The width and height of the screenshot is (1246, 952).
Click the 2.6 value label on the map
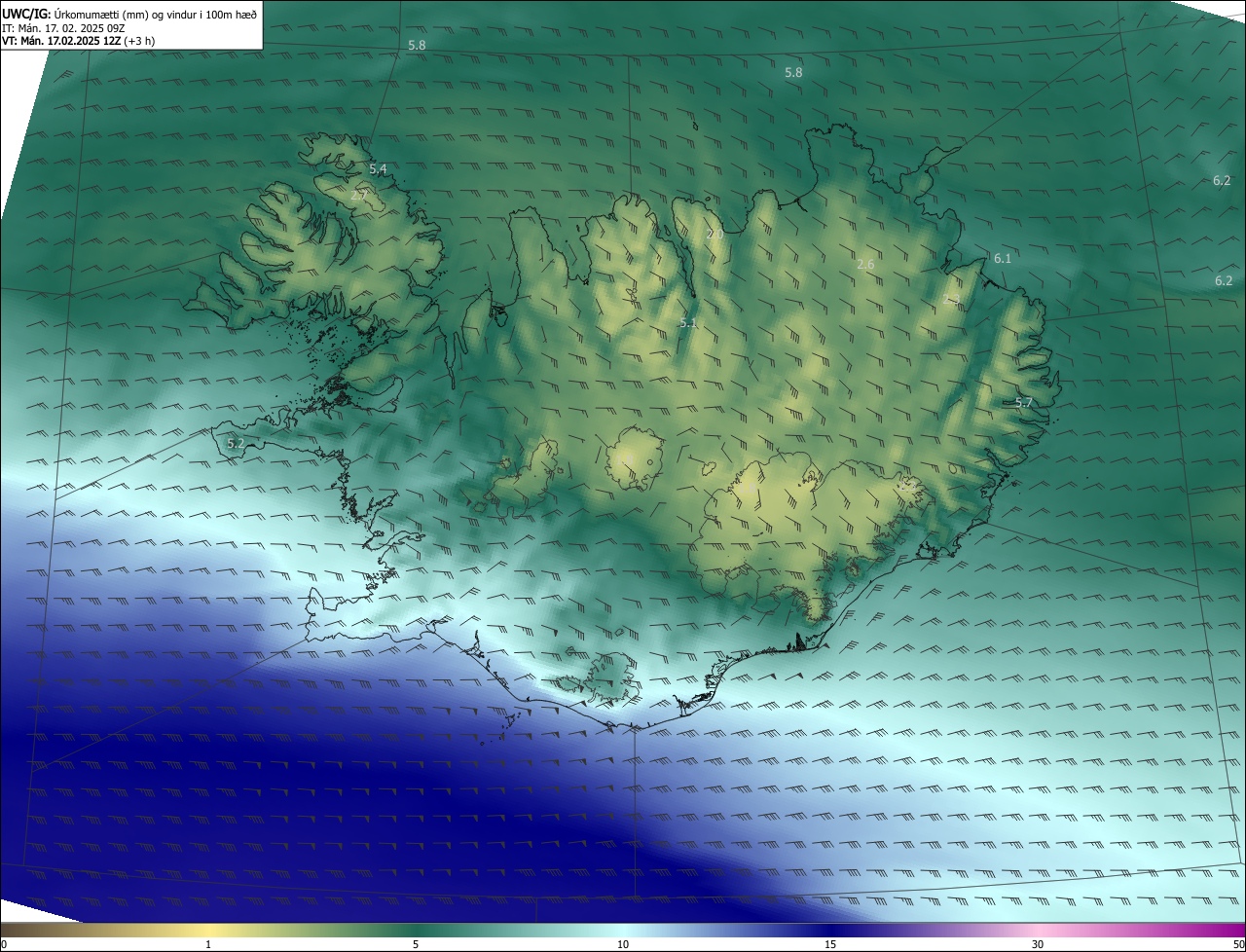click(x=865, y=265)
